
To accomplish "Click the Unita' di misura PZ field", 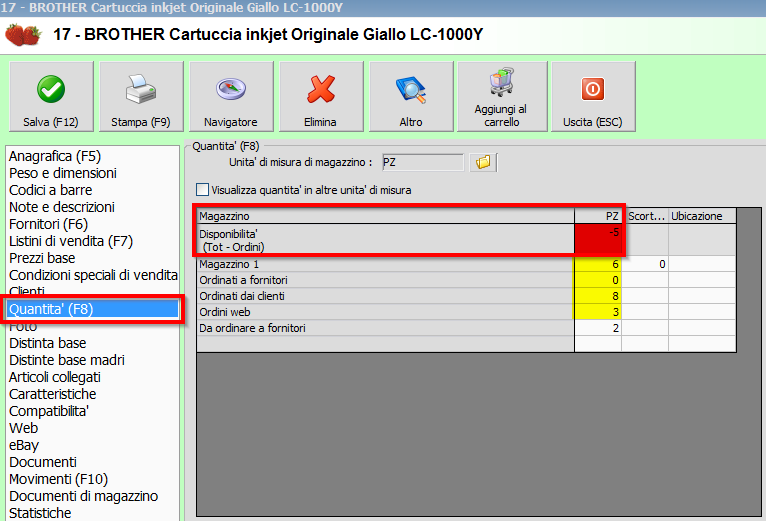I will pos(423,162).
